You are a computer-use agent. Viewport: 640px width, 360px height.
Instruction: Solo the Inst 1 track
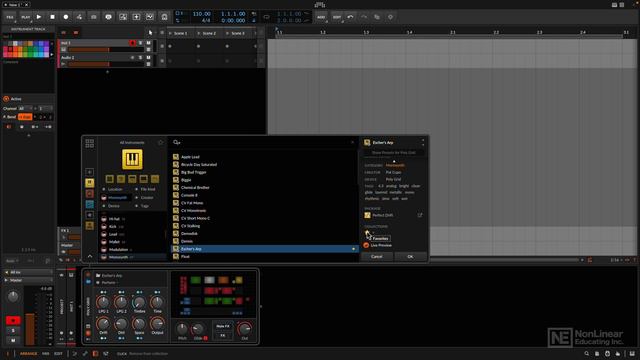click(140, 43)
